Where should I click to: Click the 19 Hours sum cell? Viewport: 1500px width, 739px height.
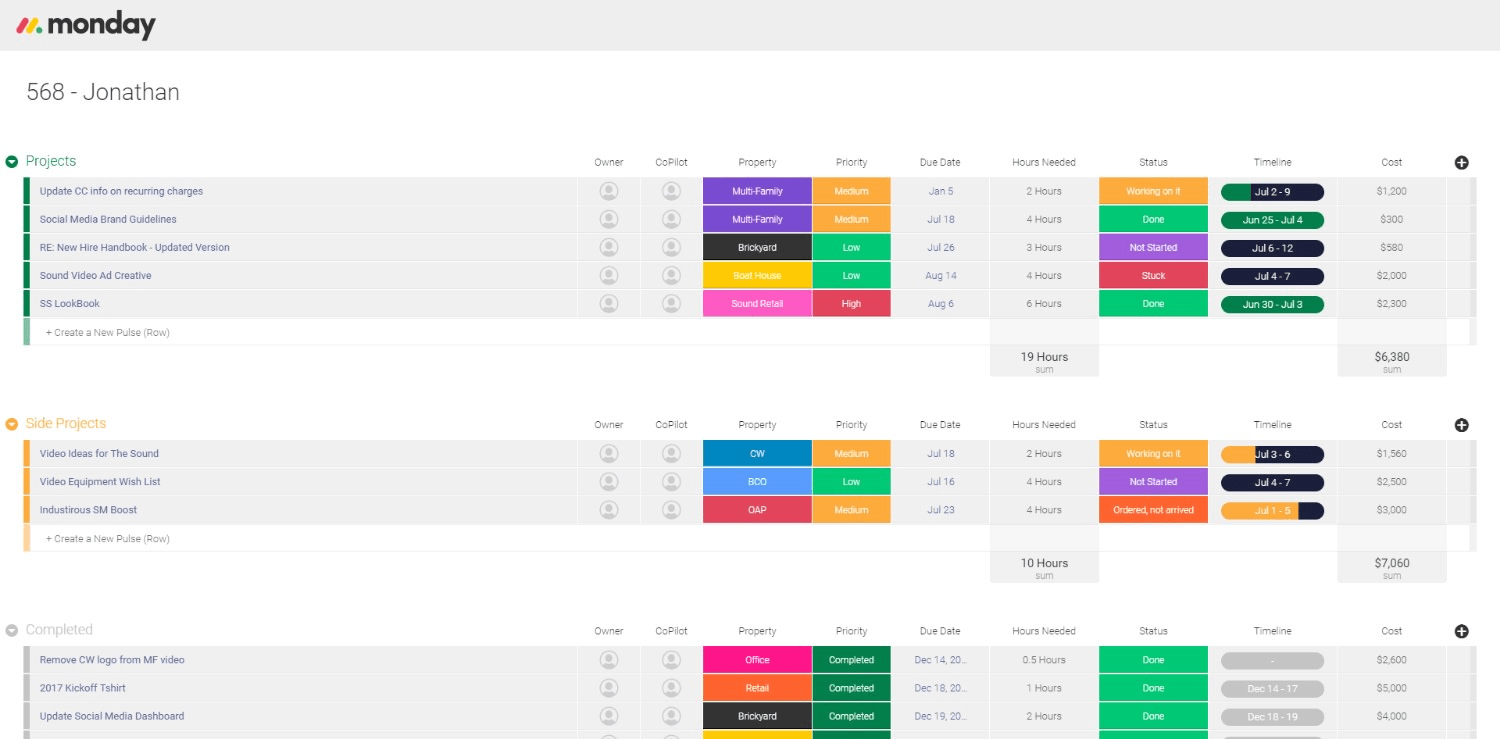point(1044,362)
